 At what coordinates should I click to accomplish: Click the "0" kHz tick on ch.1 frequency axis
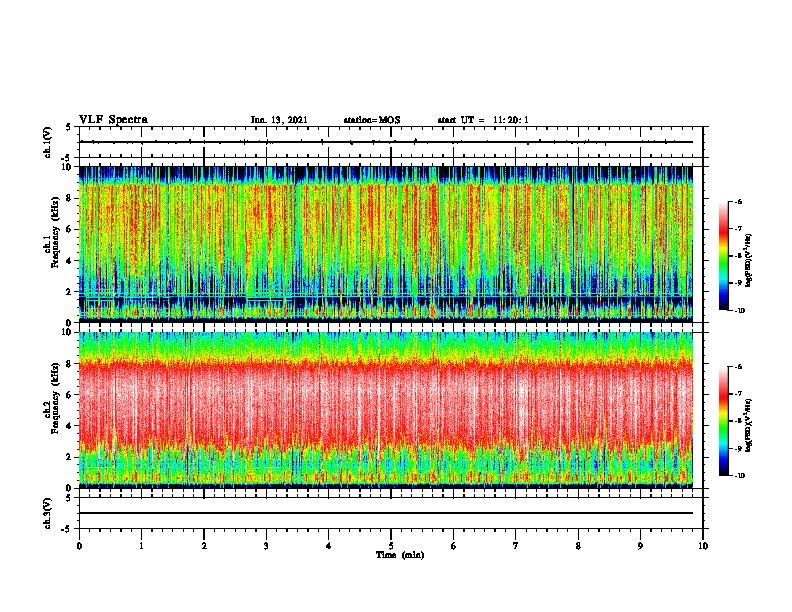(x=69, y=323)
